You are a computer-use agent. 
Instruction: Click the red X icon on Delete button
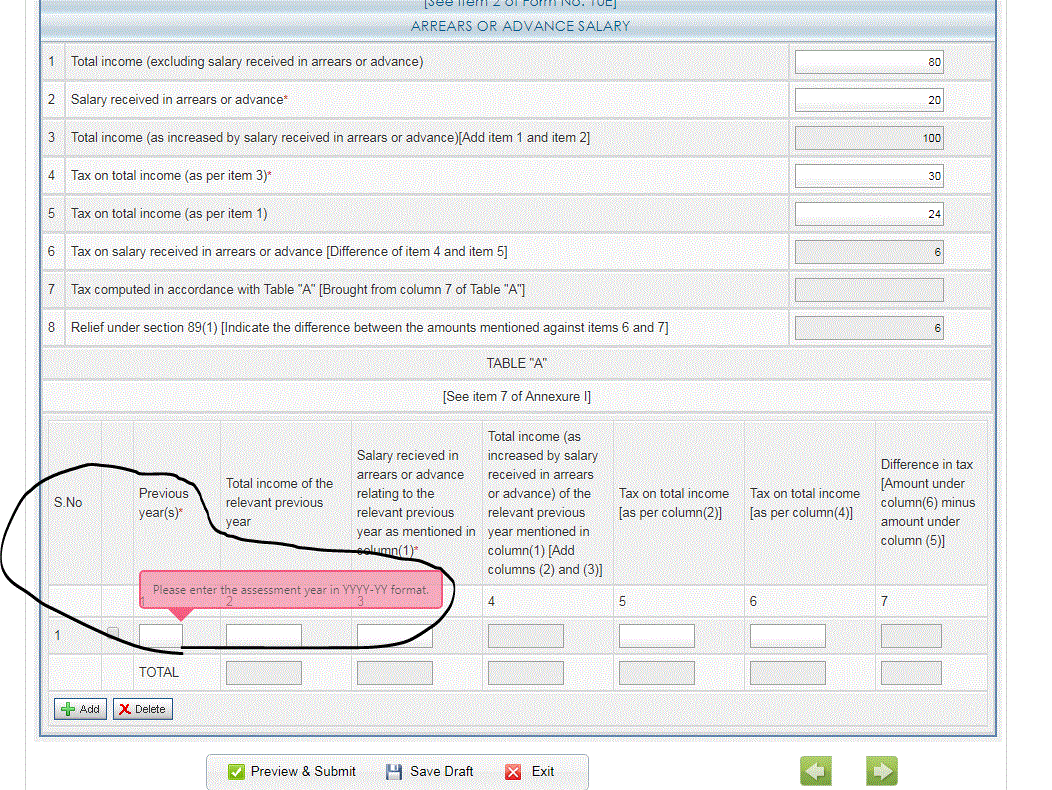124,709
